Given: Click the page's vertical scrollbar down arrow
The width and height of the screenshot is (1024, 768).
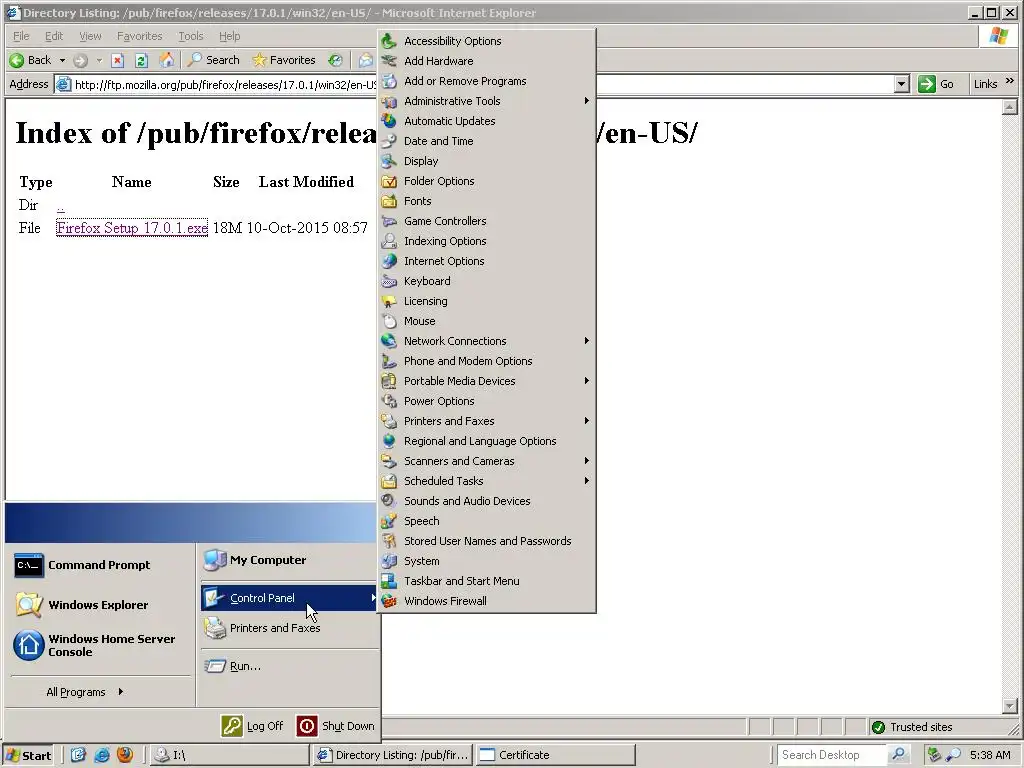Looking at the screenshot, I should point(1010,706).
